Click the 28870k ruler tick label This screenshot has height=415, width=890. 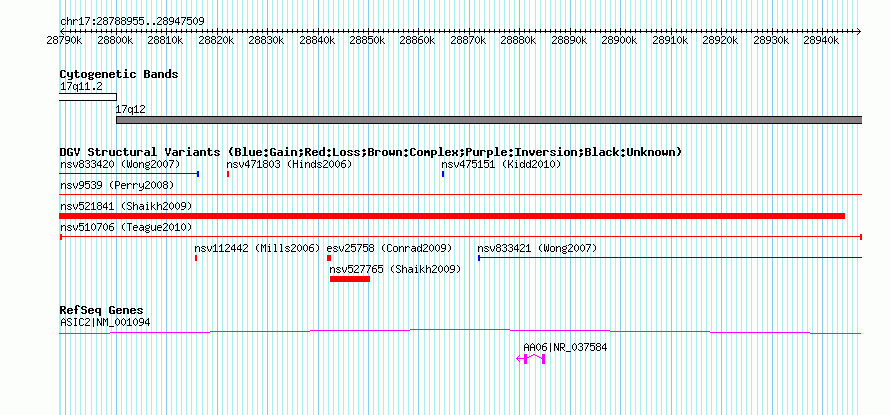pyautogui.click(x=468, y=41)
